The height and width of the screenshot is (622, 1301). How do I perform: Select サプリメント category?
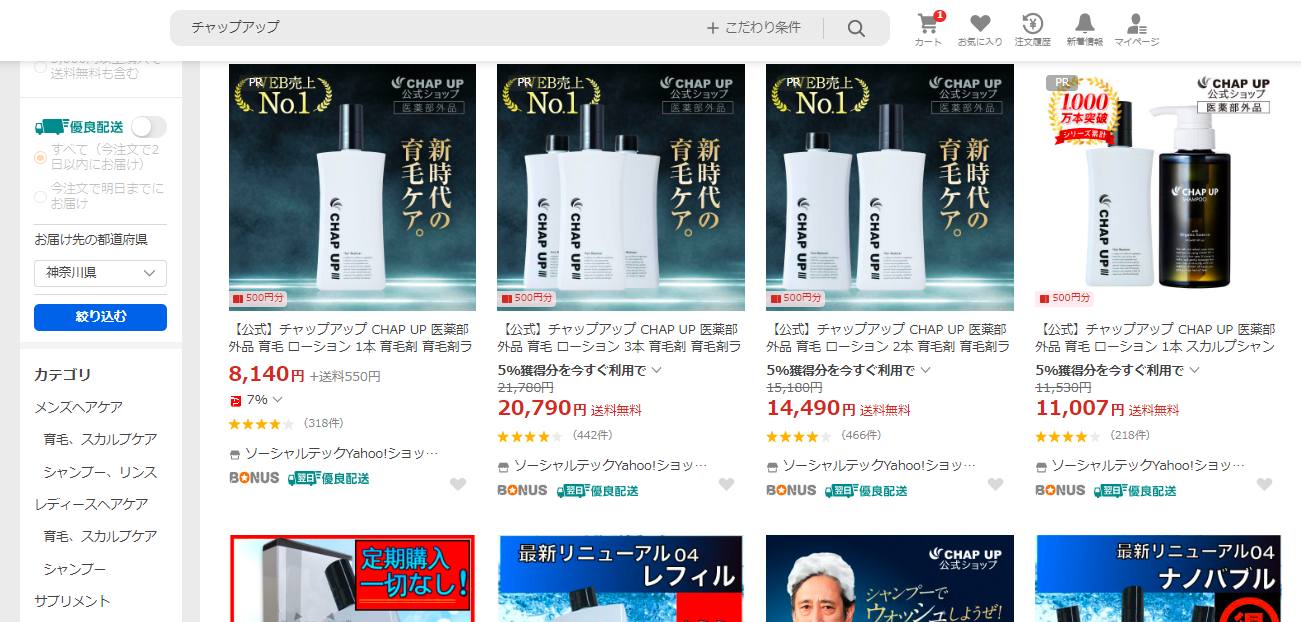tap(72, 601)
